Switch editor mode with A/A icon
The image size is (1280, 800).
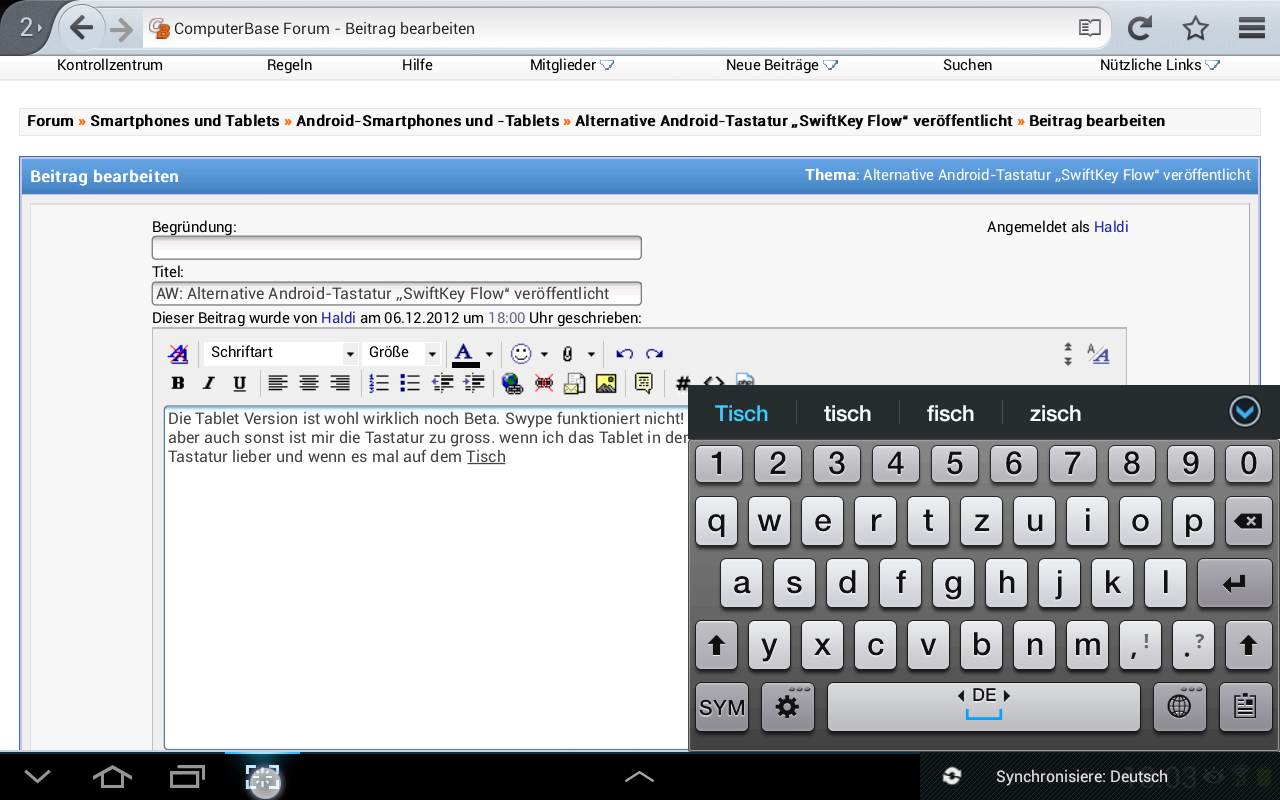(1098, 354)
